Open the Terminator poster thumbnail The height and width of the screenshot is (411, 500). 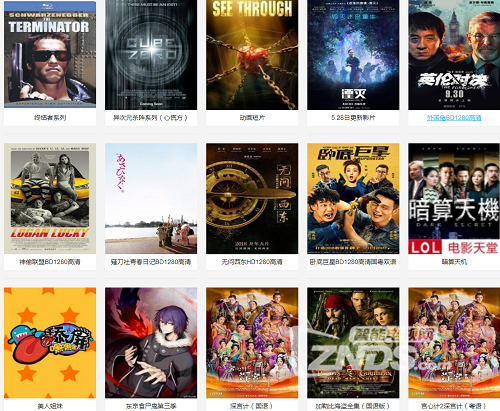click(50, 54)
